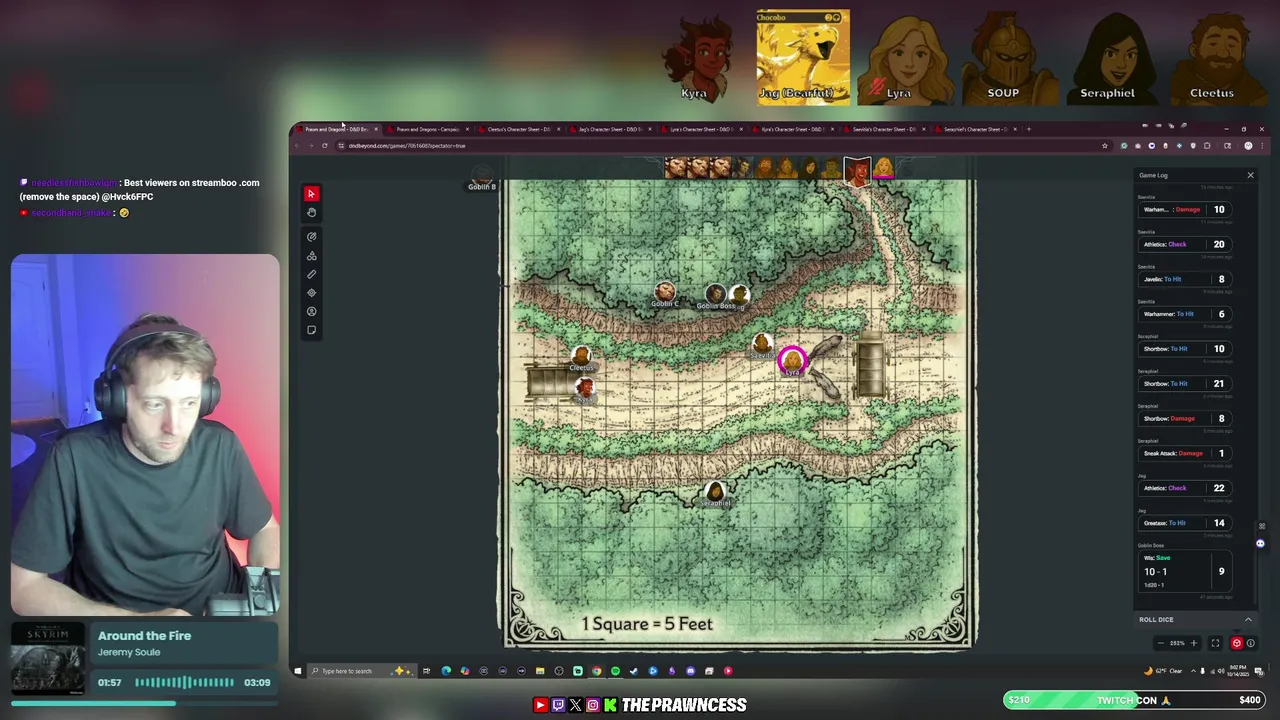This screenshot has width=1280, height=720.
Task: Zoom in with the plus button
Action: pos(1193,643)
